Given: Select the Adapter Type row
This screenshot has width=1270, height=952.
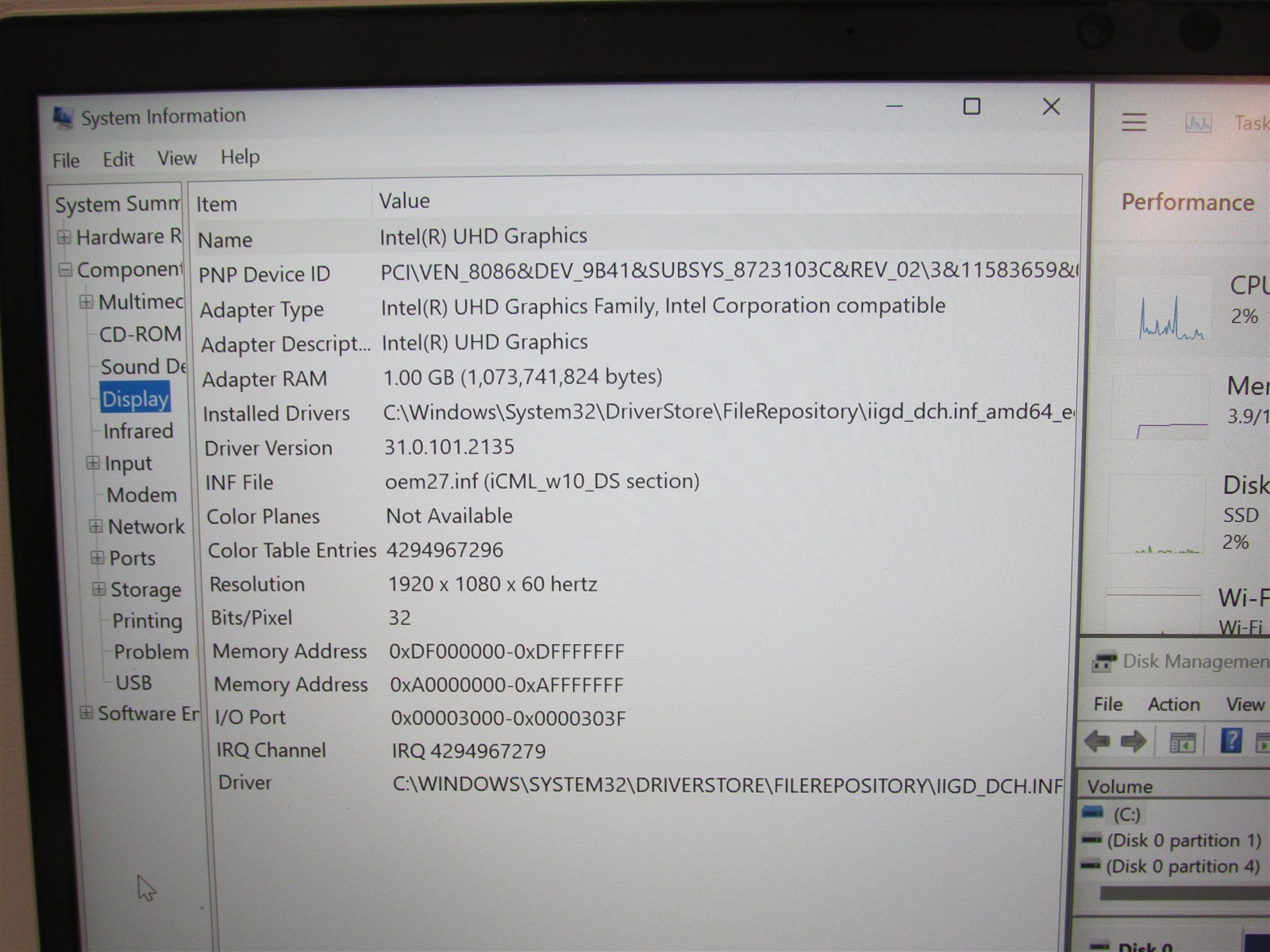Looking at the screenshot, I should pos(637,307).
